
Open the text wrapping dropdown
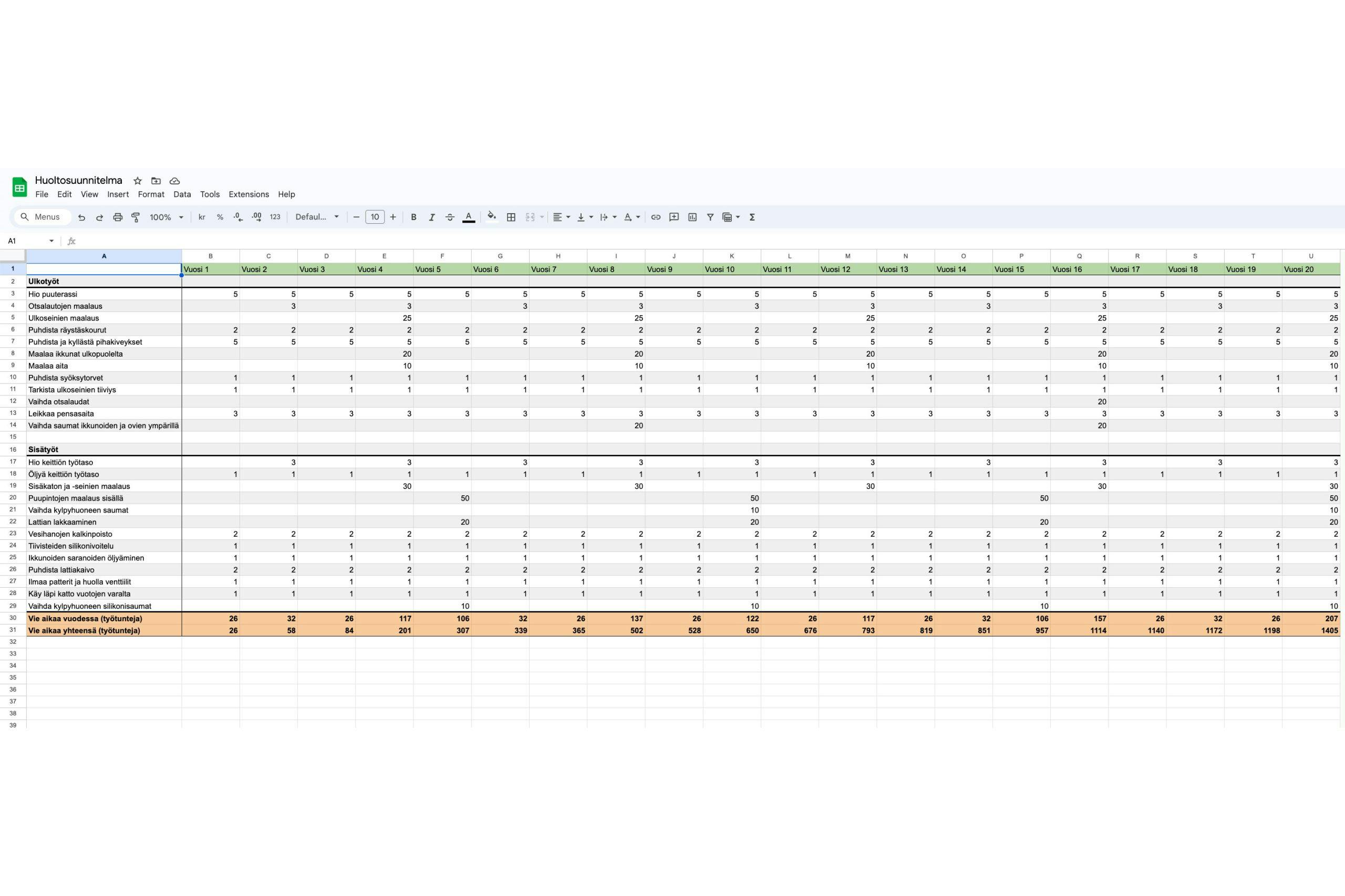click(608, 217)
